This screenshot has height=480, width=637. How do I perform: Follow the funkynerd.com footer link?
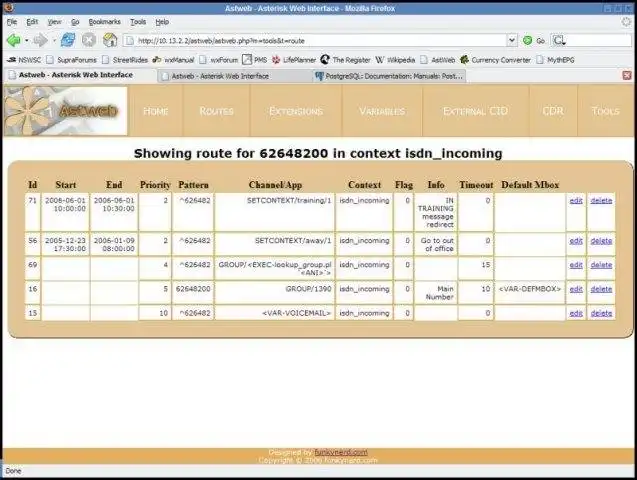pyautogui.click(x=341, y=452)
